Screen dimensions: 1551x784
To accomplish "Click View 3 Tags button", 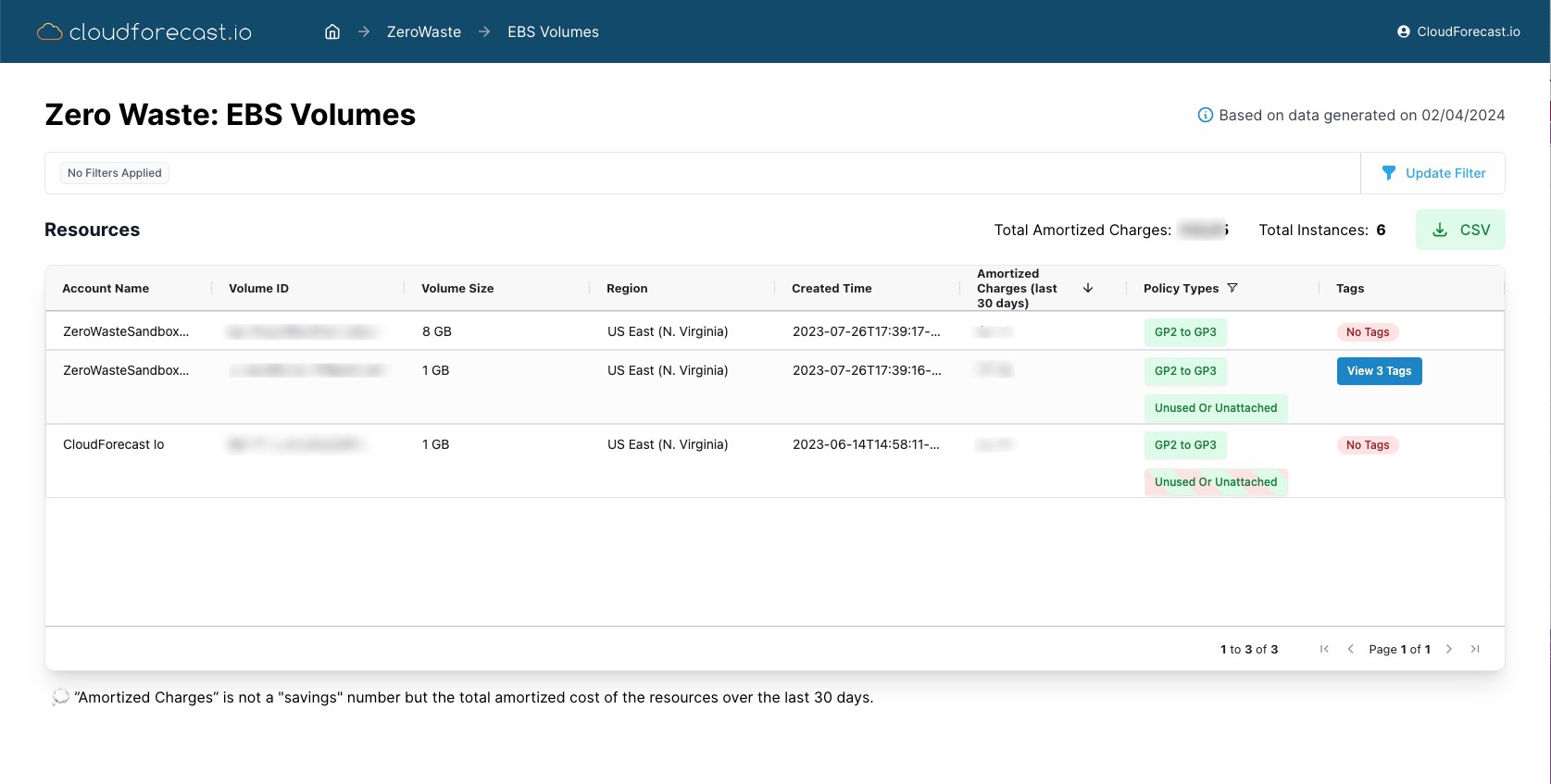I will 1379,371.
